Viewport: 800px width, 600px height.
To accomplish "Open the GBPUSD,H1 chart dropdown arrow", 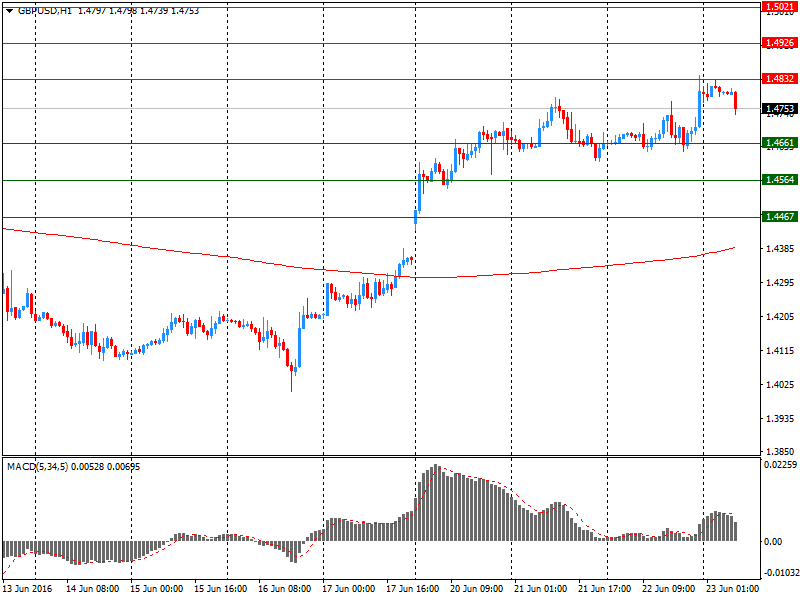I will (x=9, y=11).
